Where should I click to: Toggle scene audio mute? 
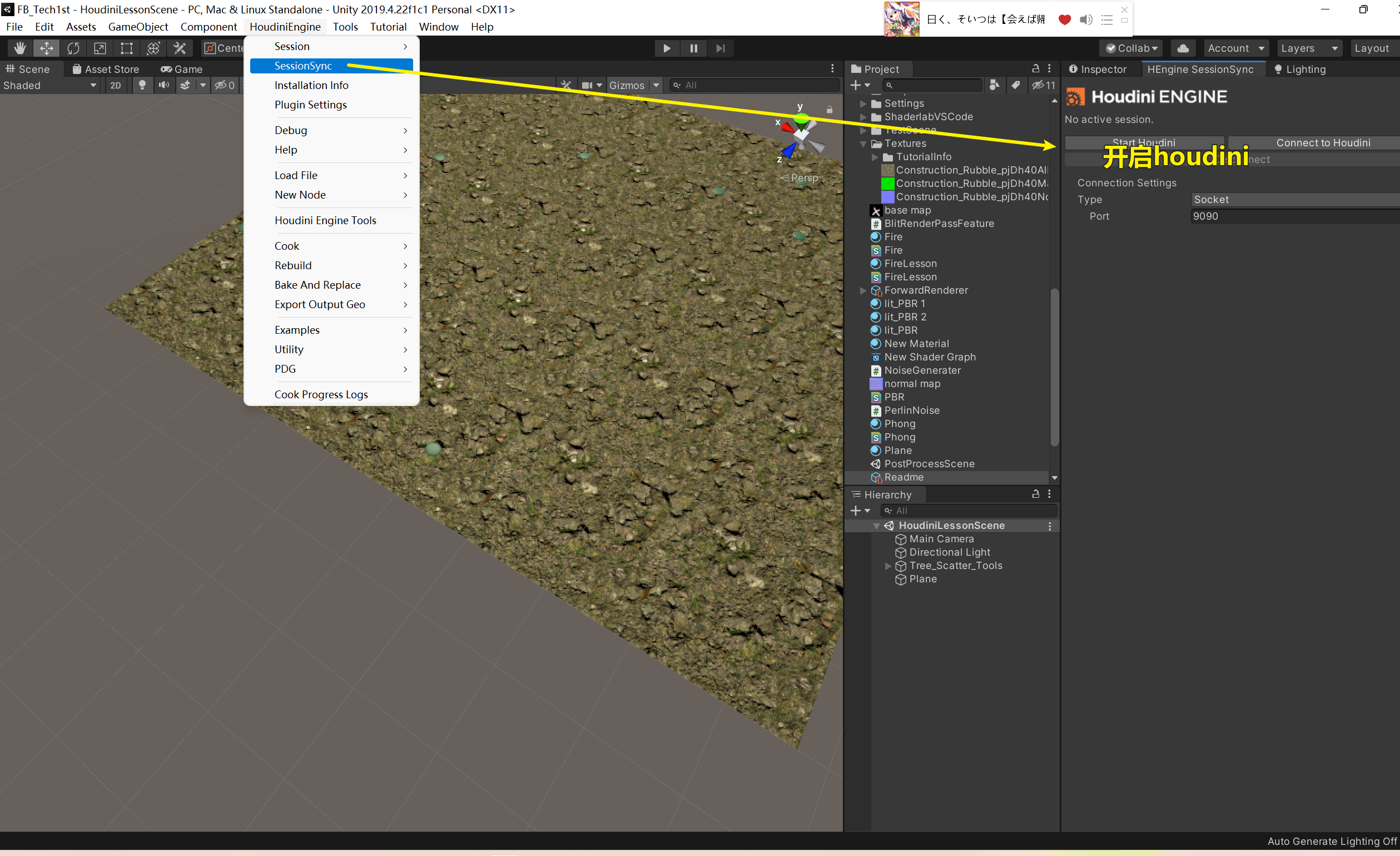[x=163, y=85]
